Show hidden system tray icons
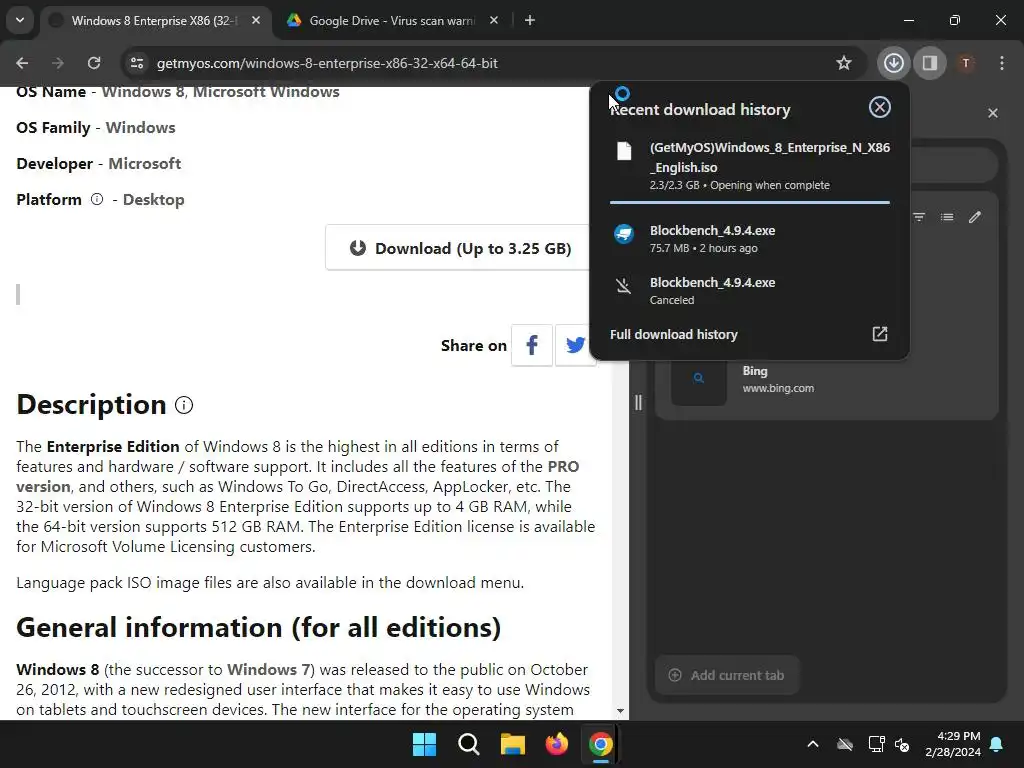The image size is (1024, 768). tap(813, 744)
